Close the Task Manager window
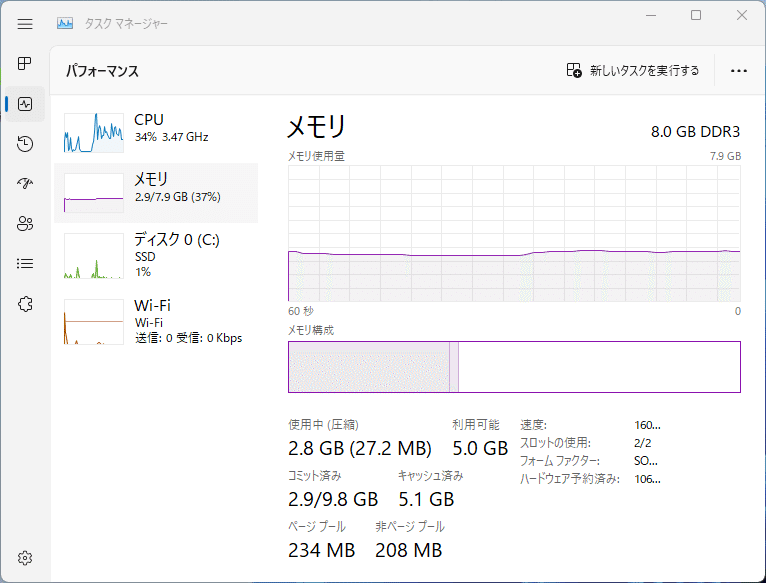The height and width of the screenshot is (583, 766). 742,15
